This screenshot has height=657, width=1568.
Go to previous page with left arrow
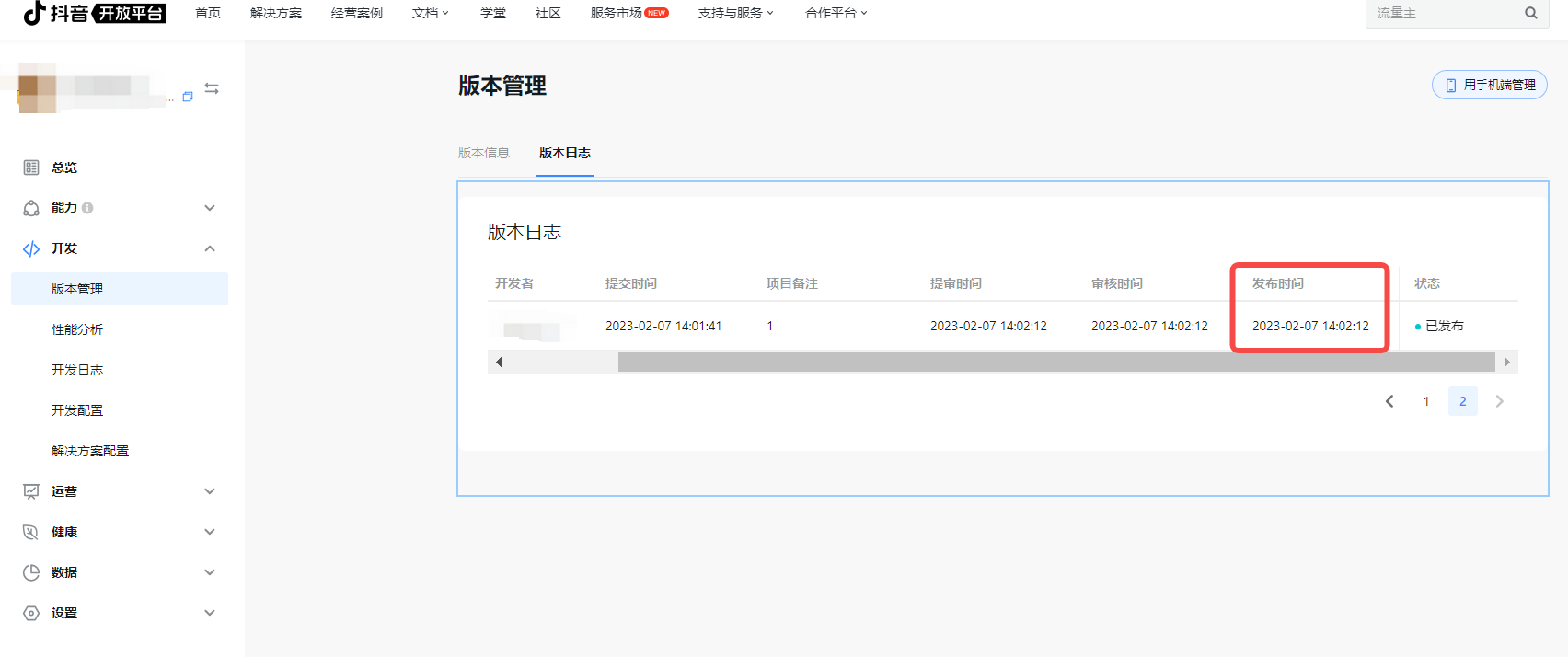point(1389,401)
